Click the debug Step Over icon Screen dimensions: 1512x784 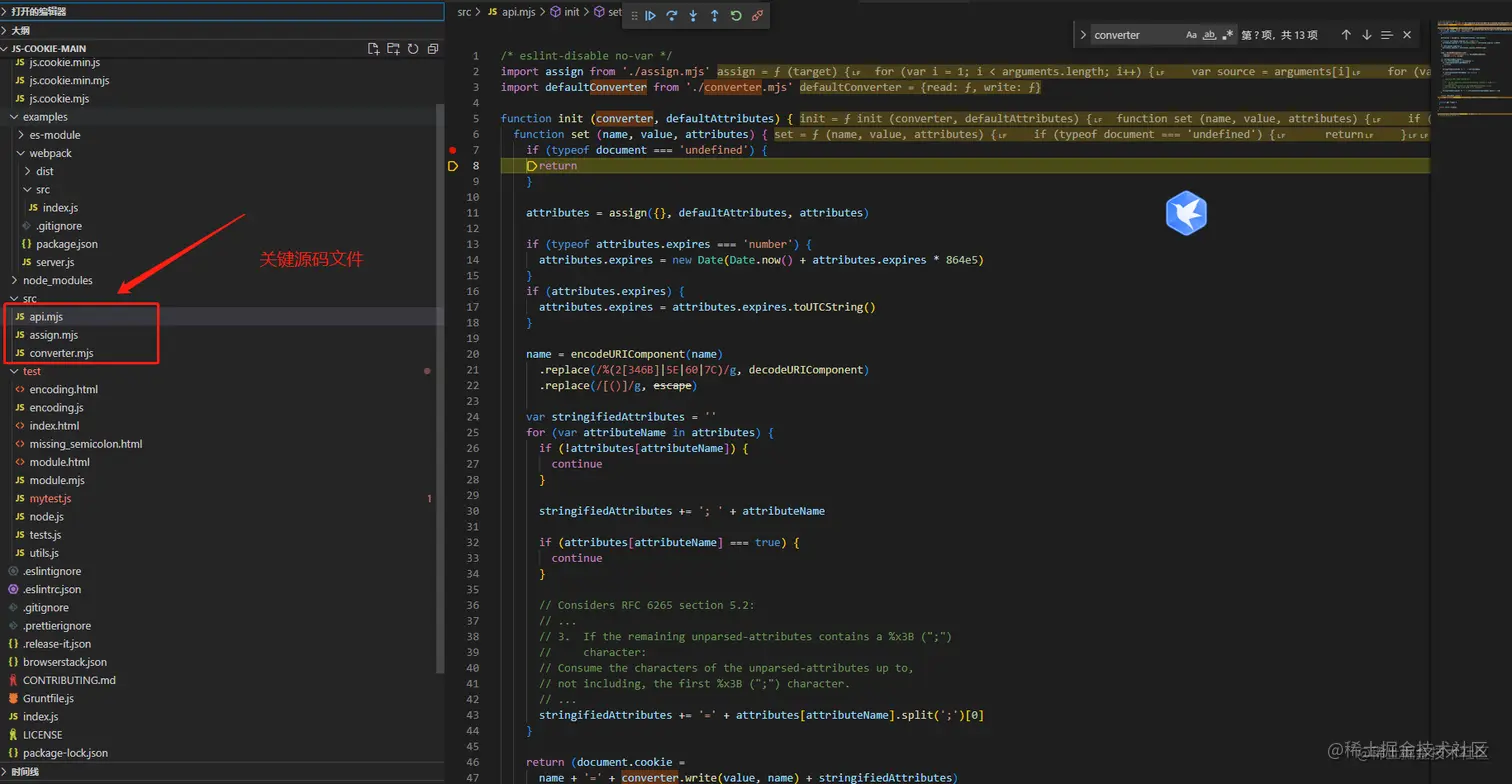pos(672,15)
